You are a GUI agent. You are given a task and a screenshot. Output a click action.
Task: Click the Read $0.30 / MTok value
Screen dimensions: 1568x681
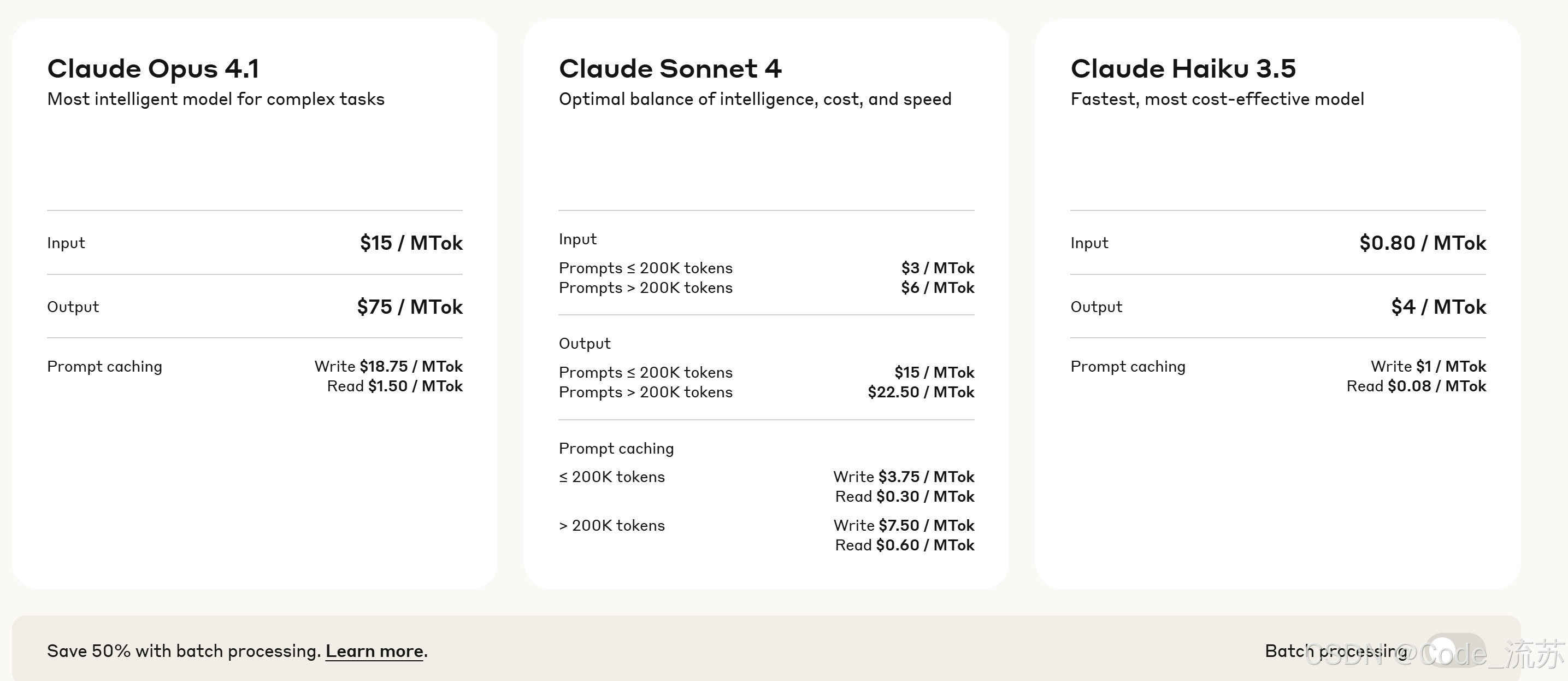tap(905, 496)
